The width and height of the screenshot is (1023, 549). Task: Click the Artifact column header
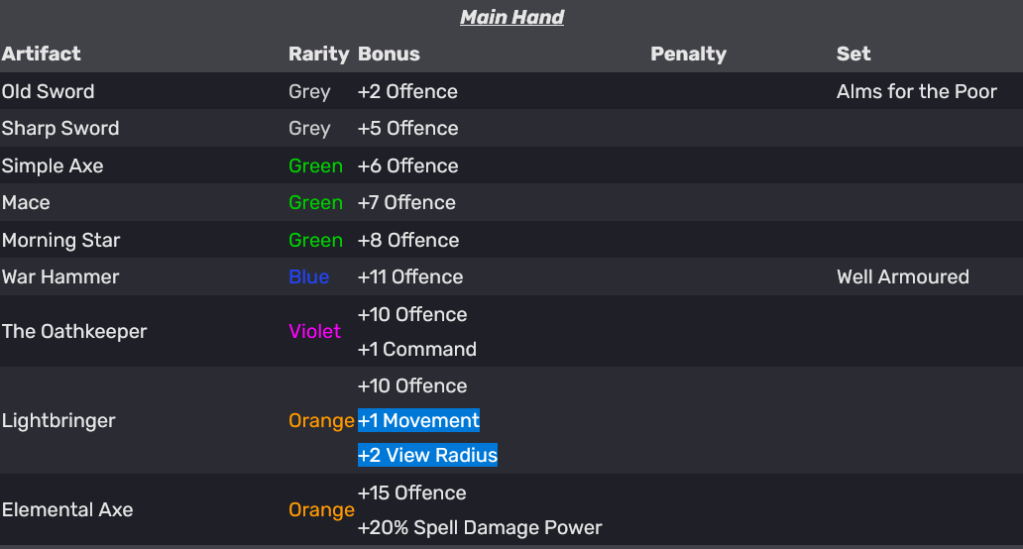[x=41, y=54]
